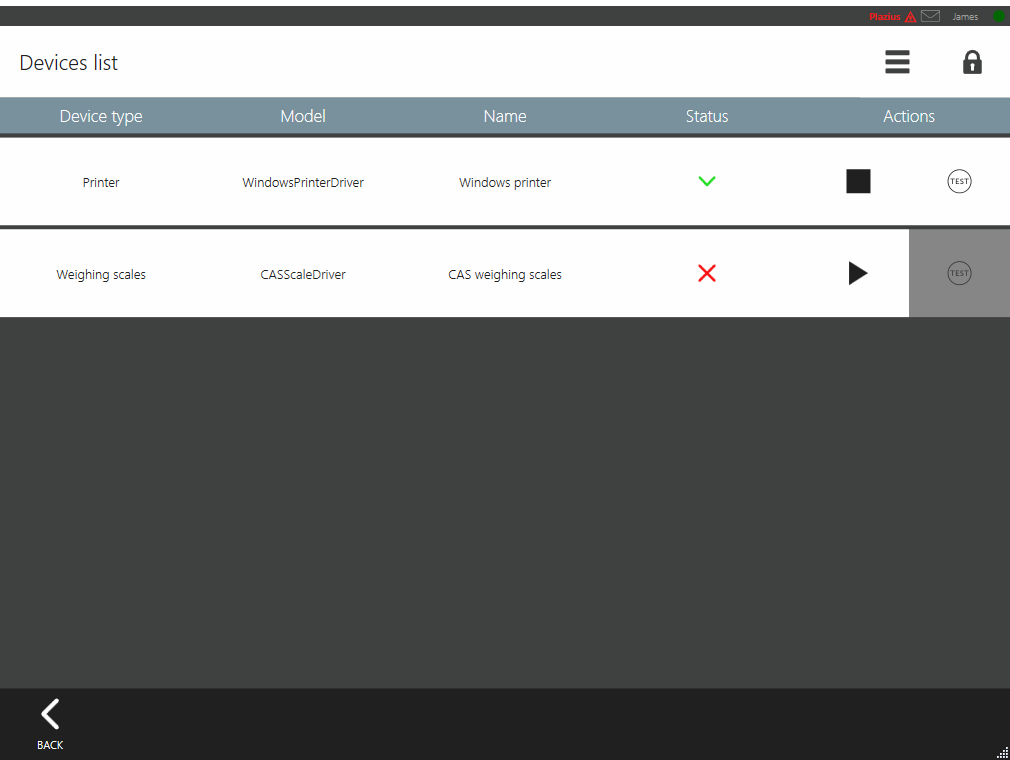The width and height of the screenshot is (1010, 760).
Task: Click the Status column header
Action: coord(707,116)
